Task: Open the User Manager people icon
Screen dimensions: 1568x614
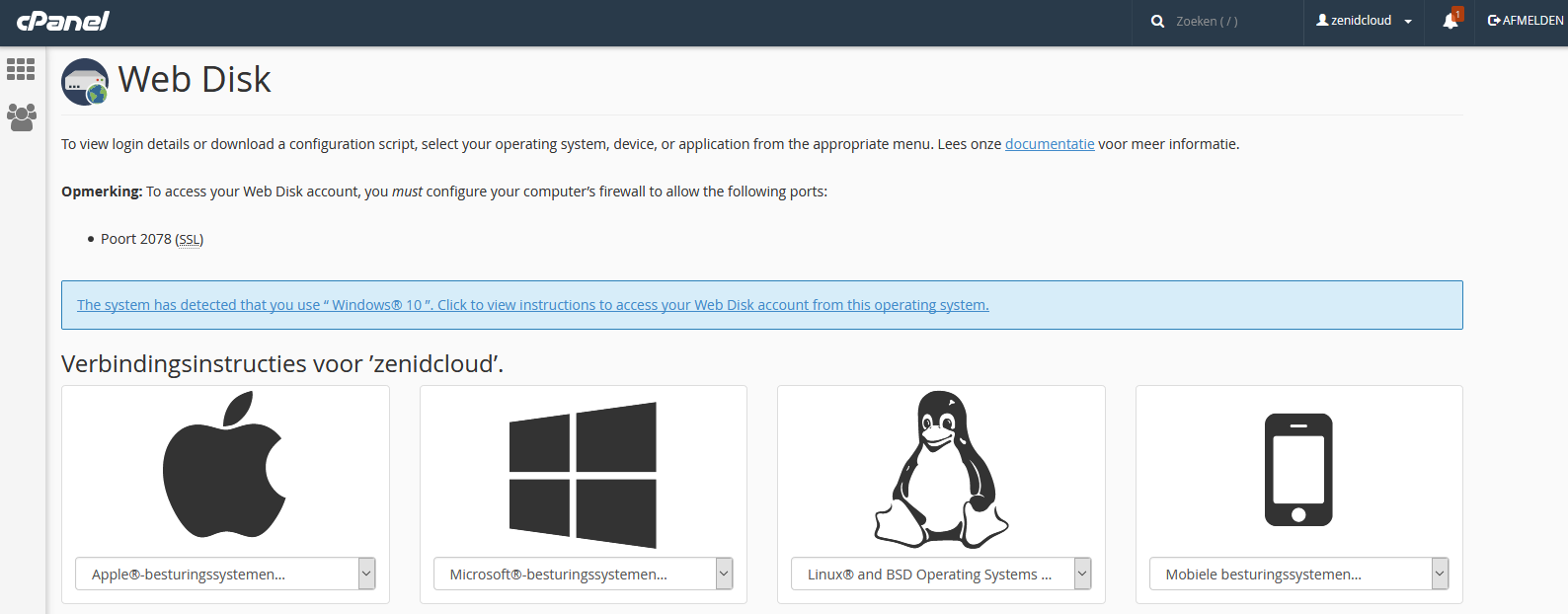Action: pos(21,117)
